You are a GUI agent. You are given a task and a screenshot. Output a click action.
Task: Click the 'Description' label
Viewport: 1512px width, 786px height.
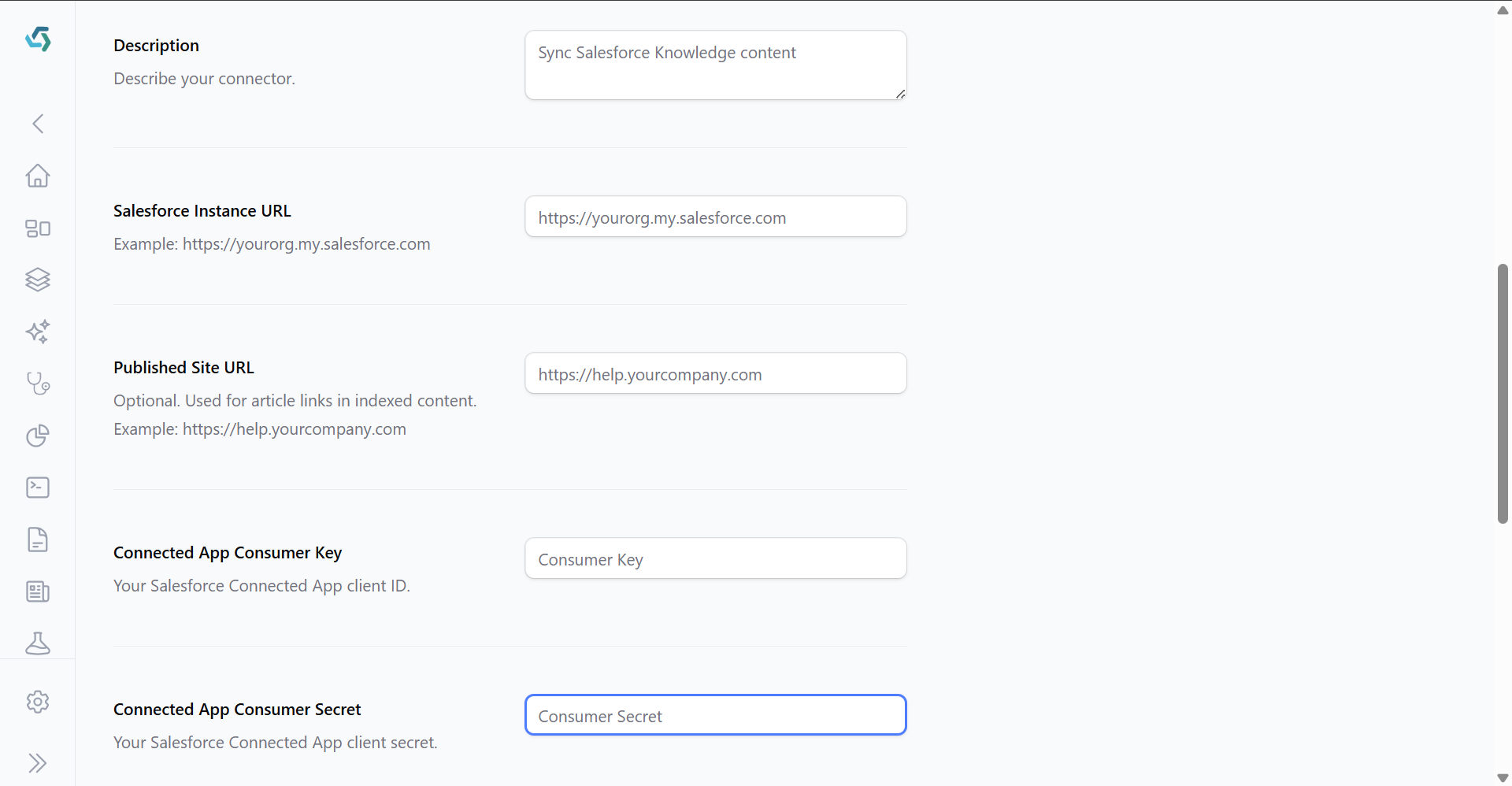tap(156, 46)
